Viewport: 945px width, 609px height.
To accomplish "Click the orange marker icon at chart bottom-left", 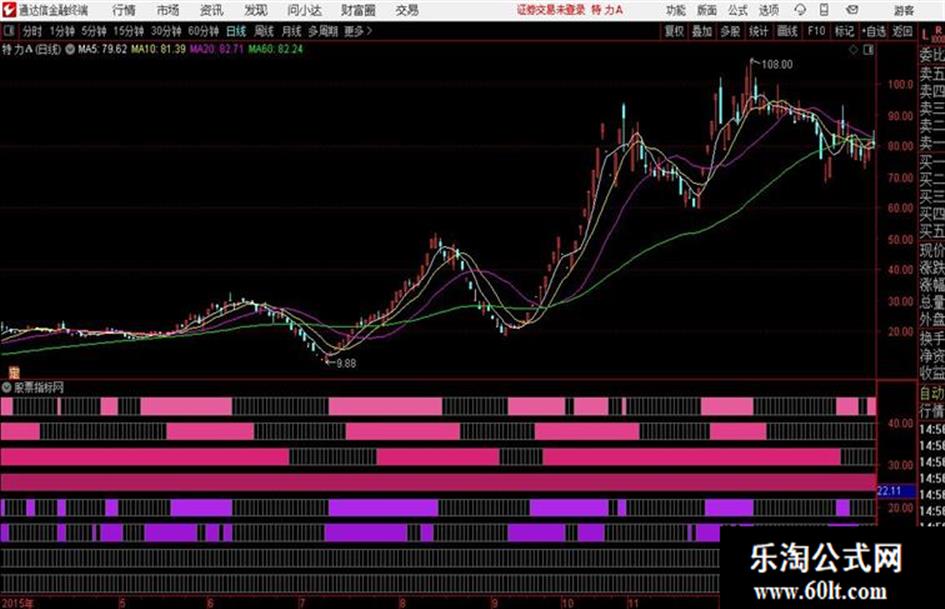I will (x=13, y=373).
